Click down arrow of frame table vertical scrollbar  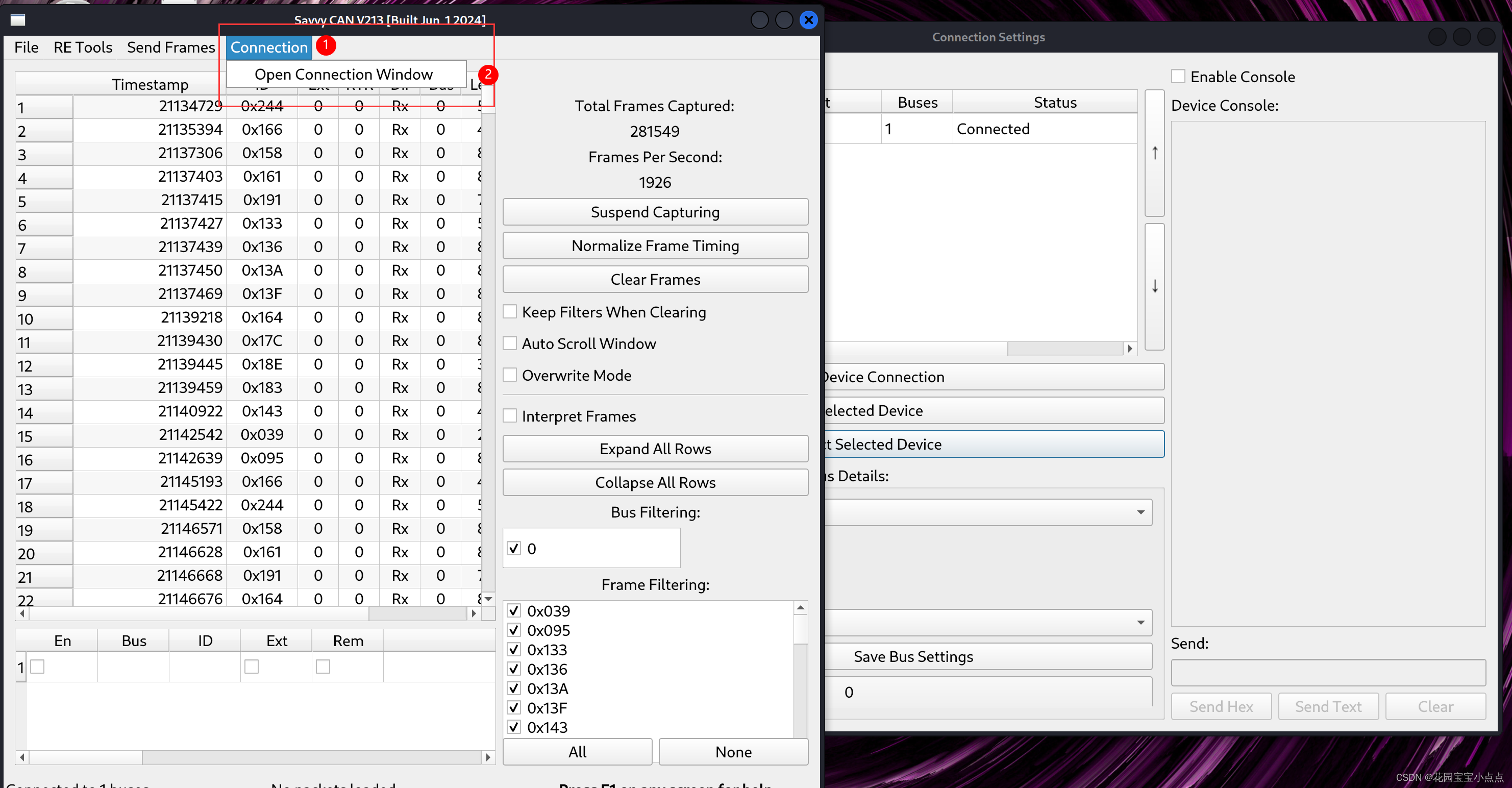488,599
